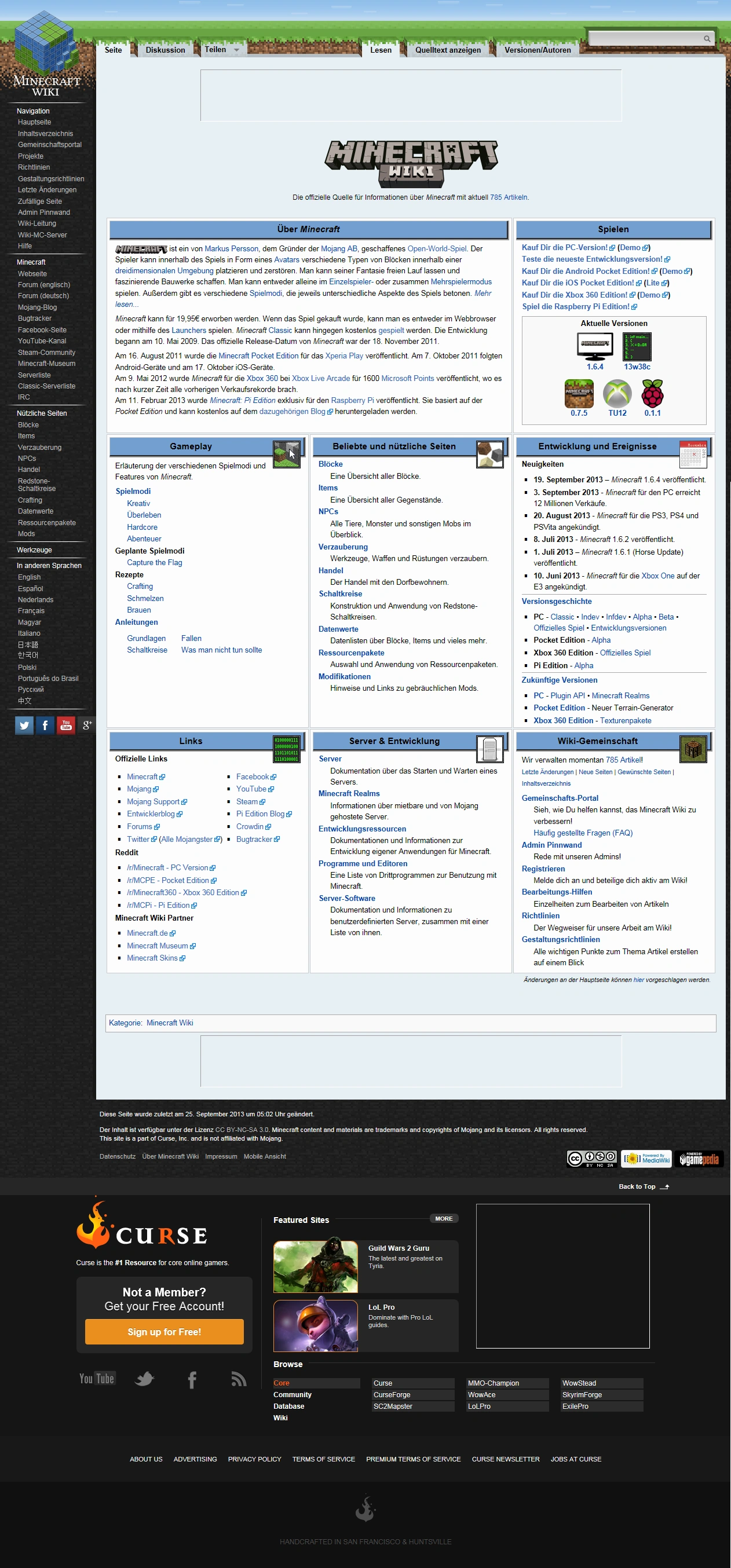Open Häufig gestellte Fragen (FAQ) link
The height and width of the screenshot is (1568, 731).
point(583,833)
